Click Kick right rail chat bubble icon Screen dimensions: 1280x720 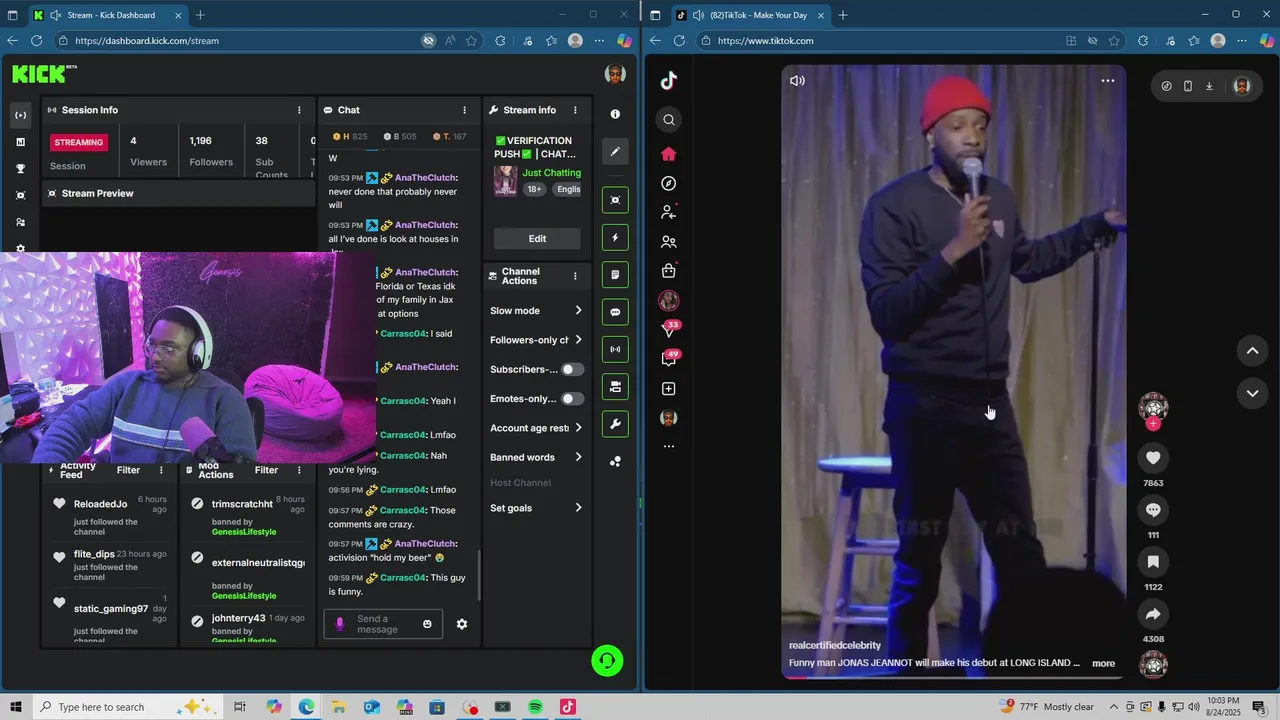[x=615, y=312]
